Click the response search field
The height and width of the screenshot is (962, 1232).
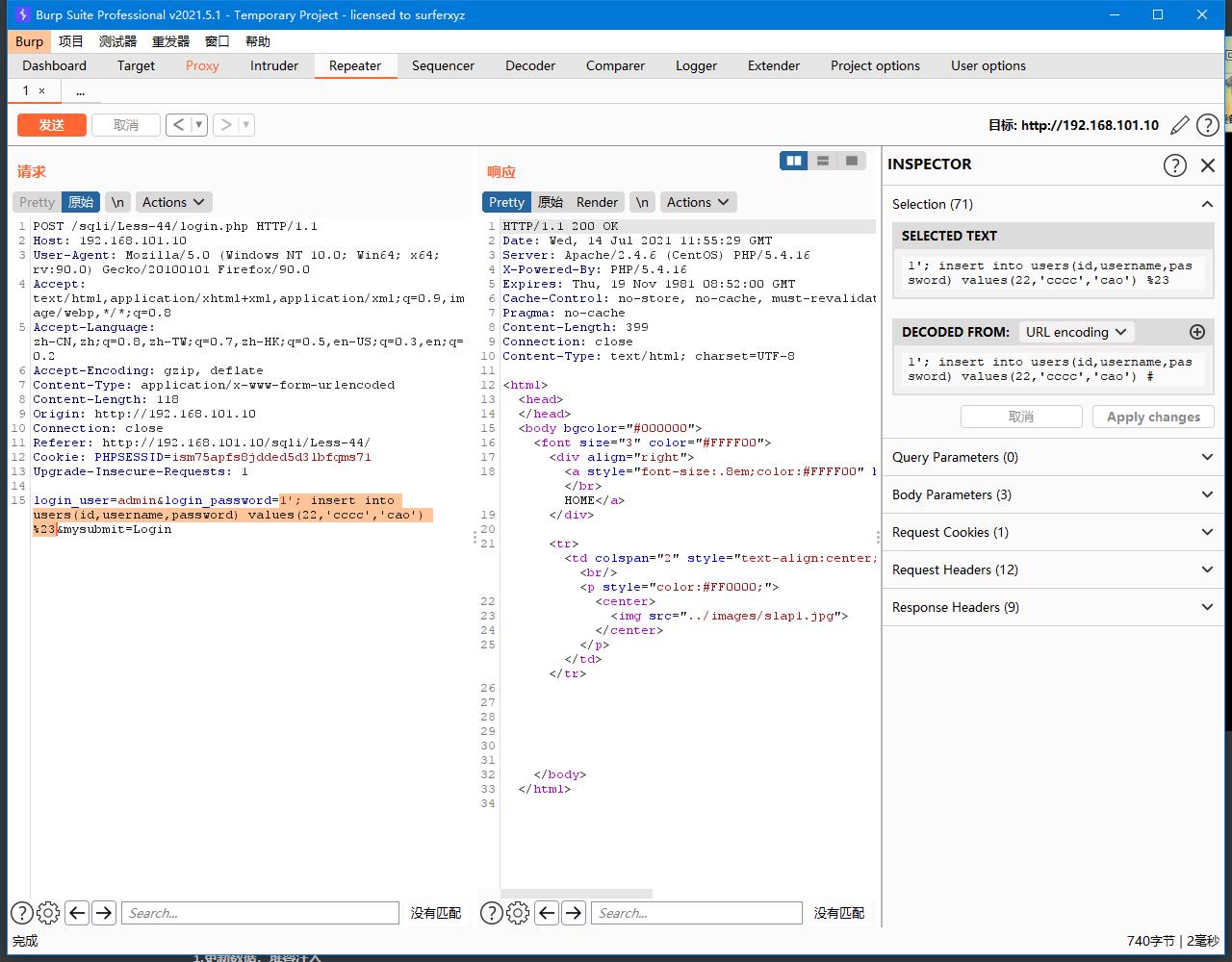[x=697, y=913]
